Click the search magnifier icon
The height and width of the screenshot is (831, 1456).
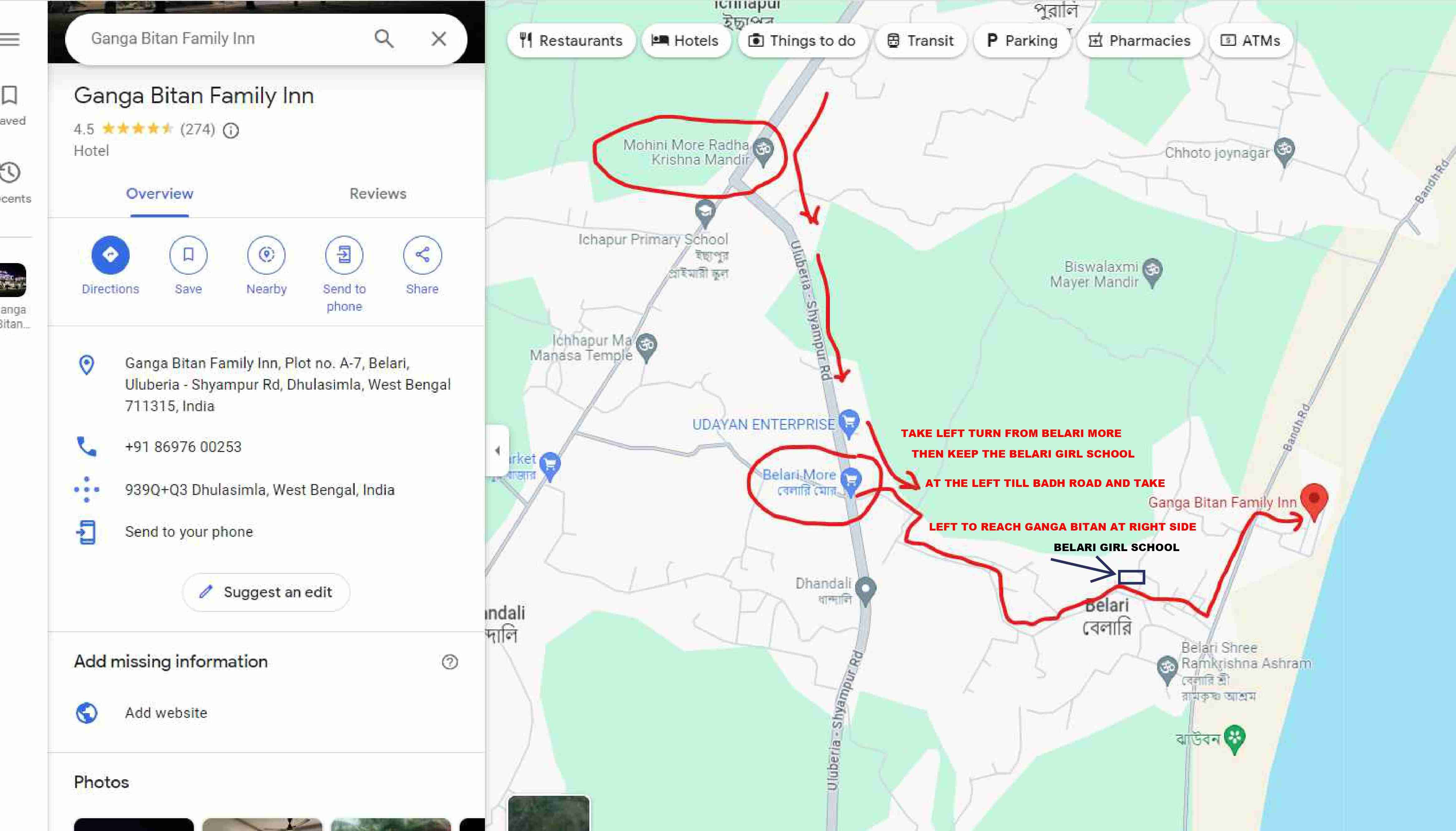384,39
